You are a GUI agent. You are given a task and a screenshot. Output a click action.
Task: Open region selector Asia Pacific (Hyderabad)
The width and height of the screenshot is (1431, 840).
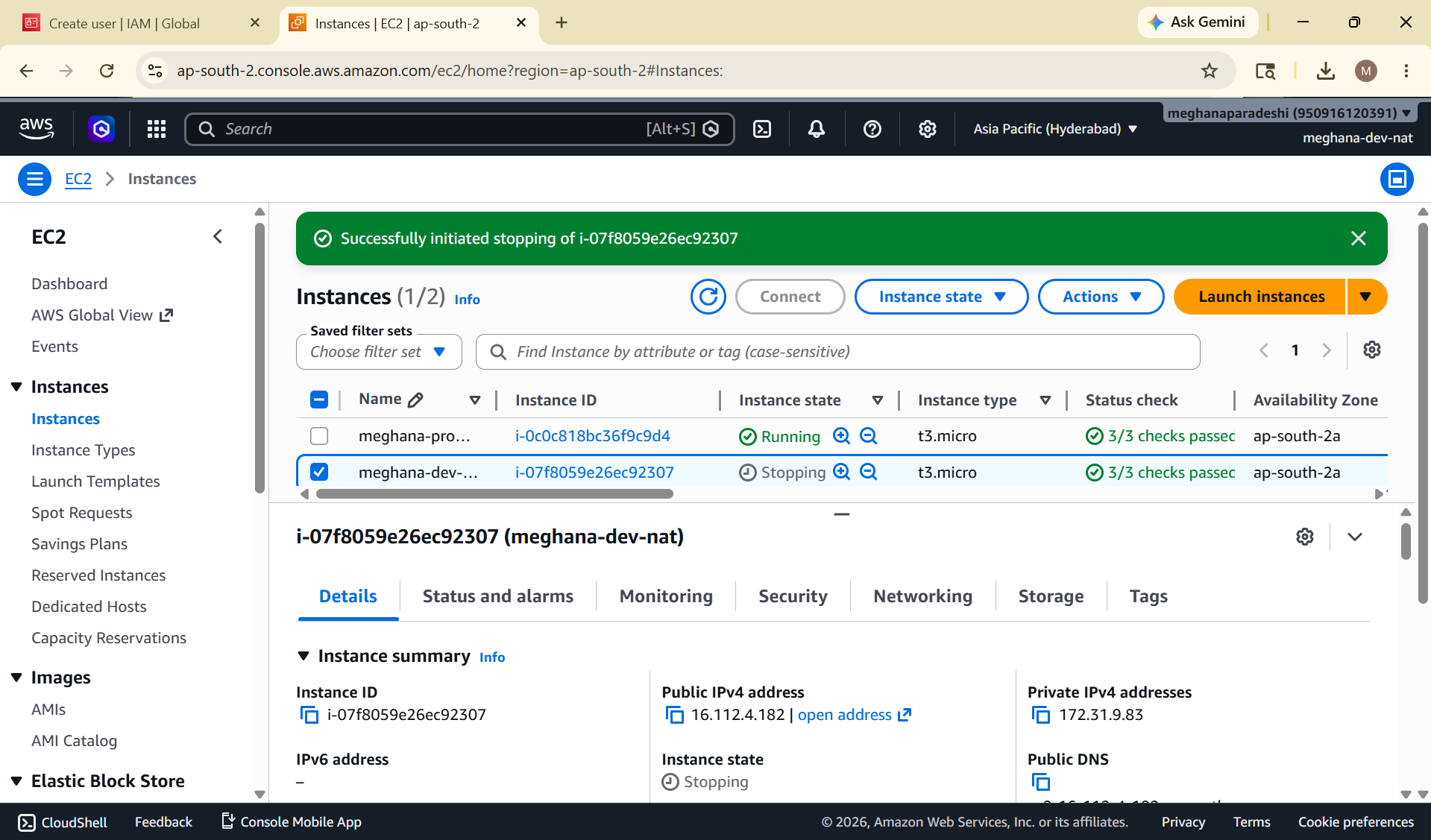tap(1054, 129)
